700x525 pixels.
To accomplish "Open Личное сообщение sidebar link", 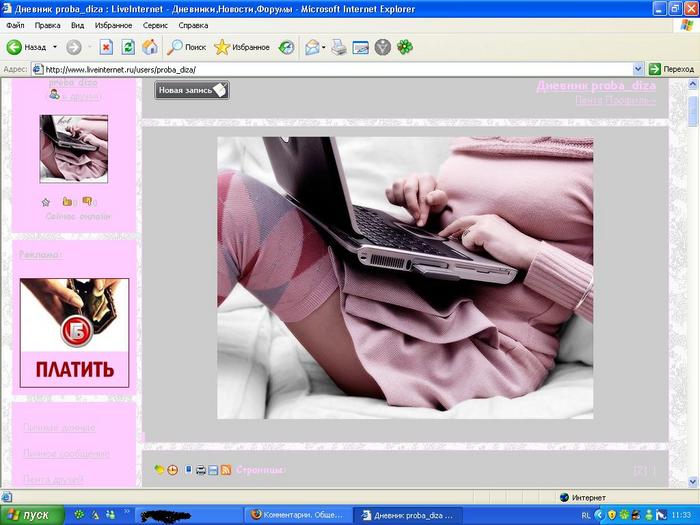I will coord(66,453).
